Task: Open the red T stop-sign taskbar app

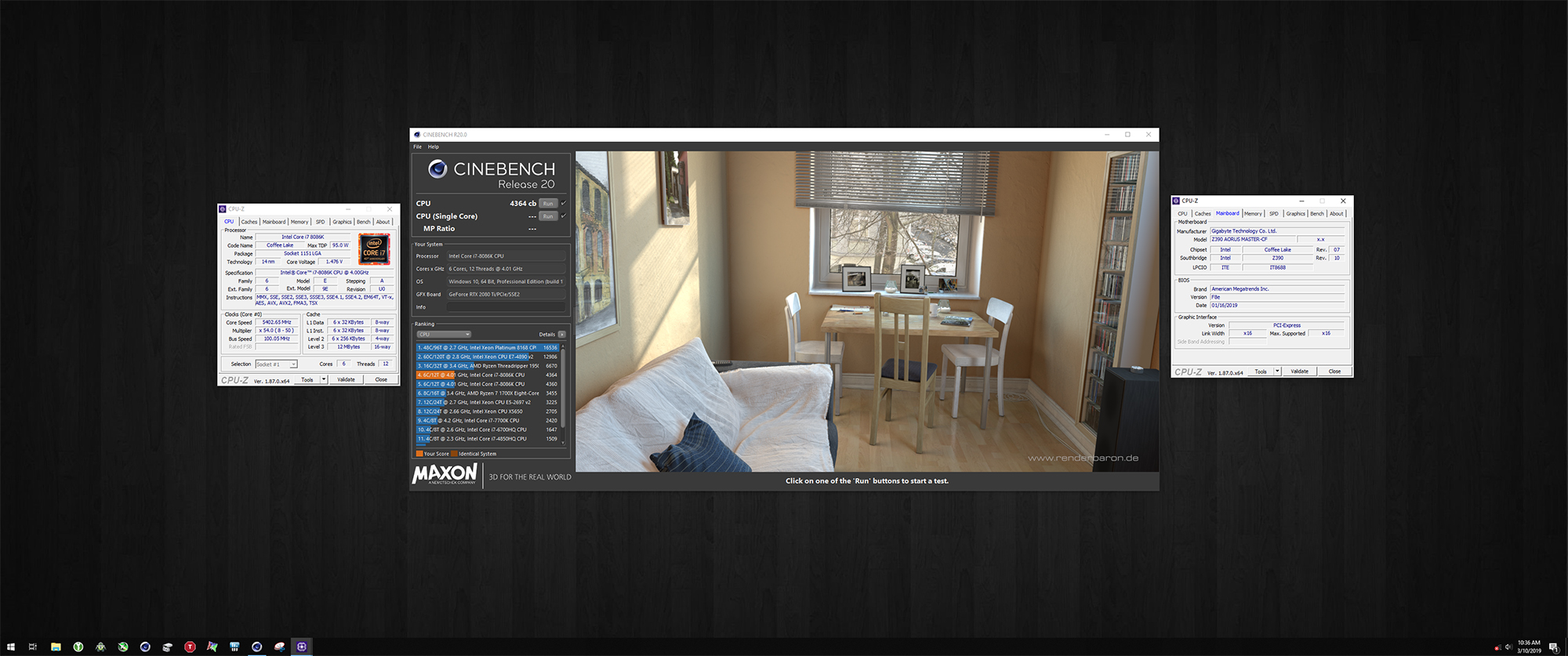Action: tap(190, 647)
